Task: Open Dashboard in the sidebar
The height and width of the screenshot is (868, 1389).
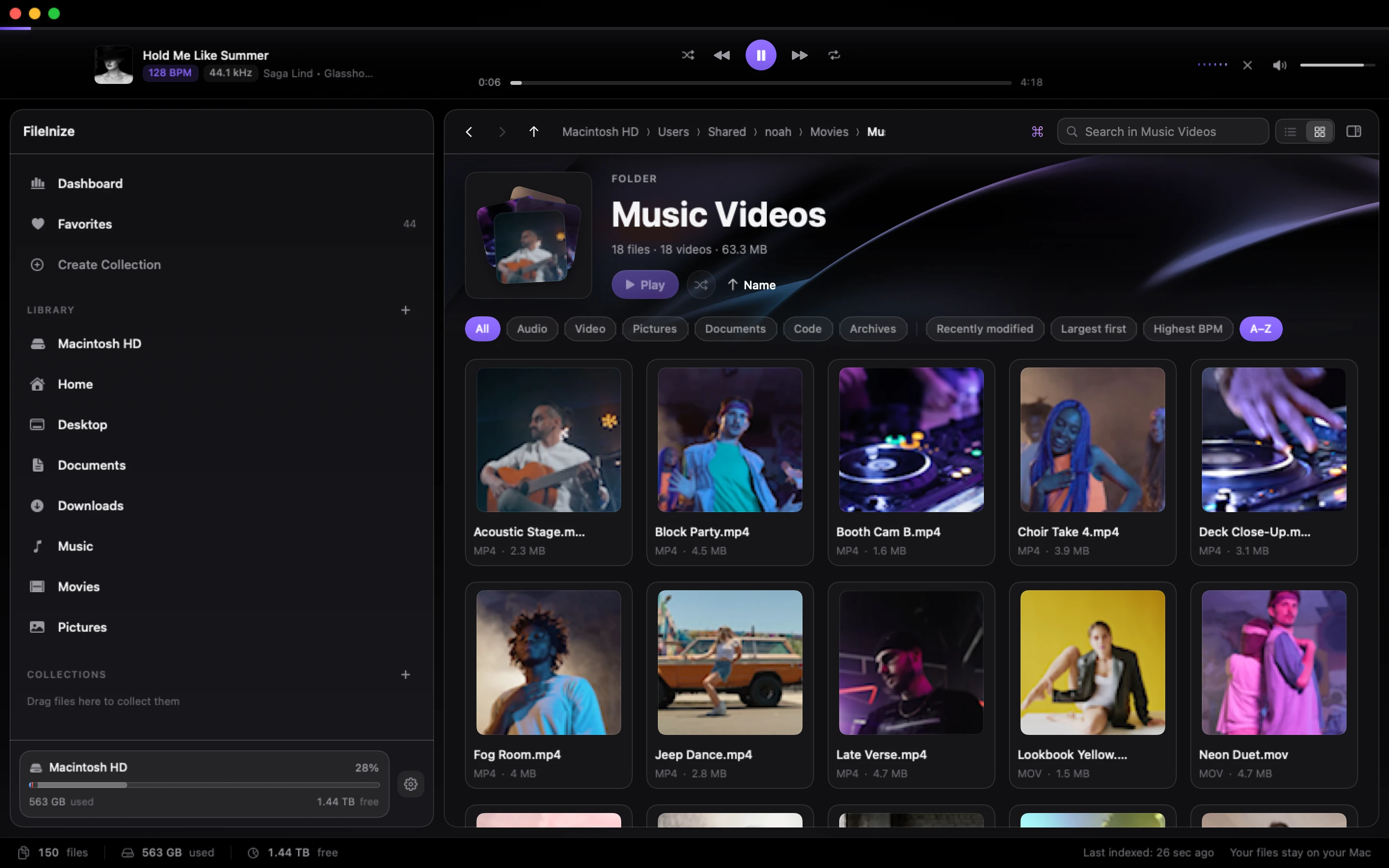Action: pos(221,184)
